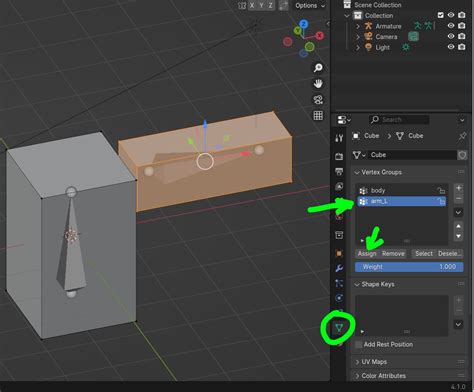The height and width of the screenshot is (392, 474).
Task: Open the Output properties tab
Action: point(339,171)
